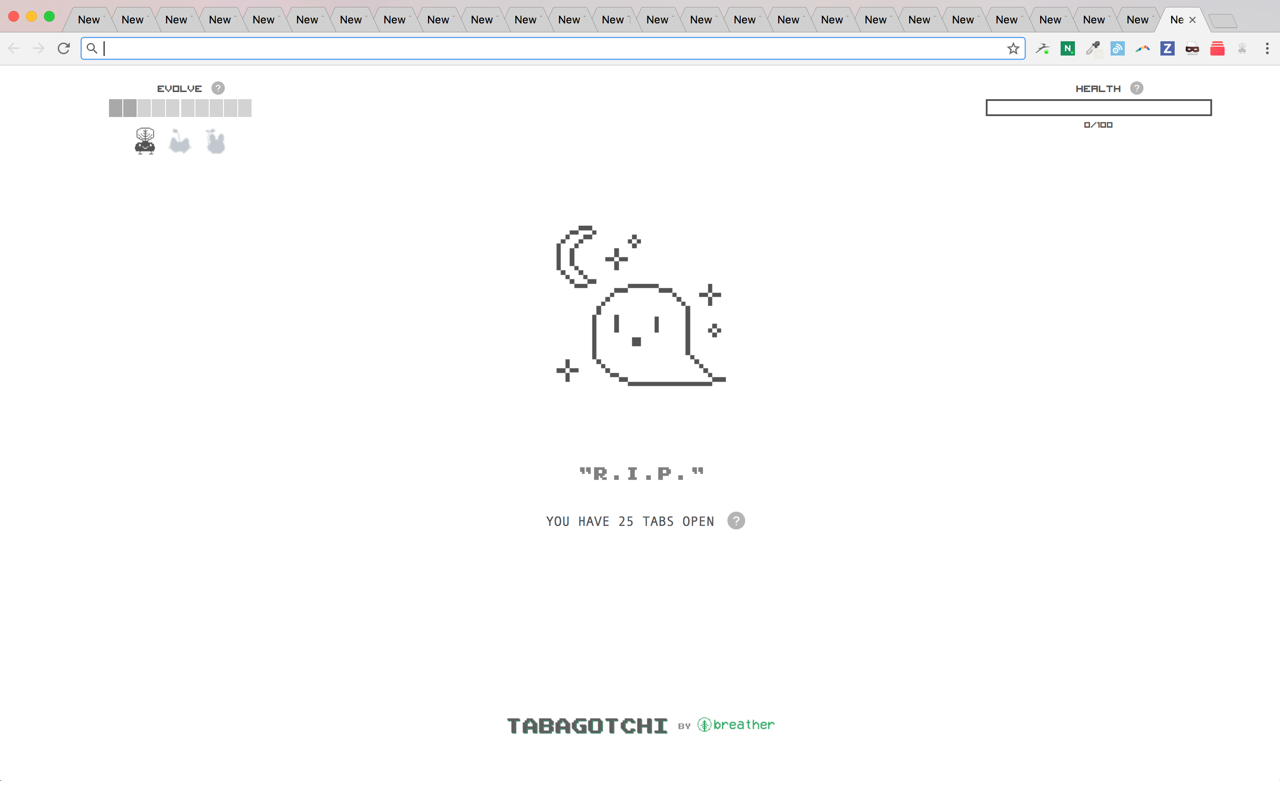This screenshot has width=1280, height=800.
Task: Click the EVOLVE label
Action: click(x=179, y=89)
